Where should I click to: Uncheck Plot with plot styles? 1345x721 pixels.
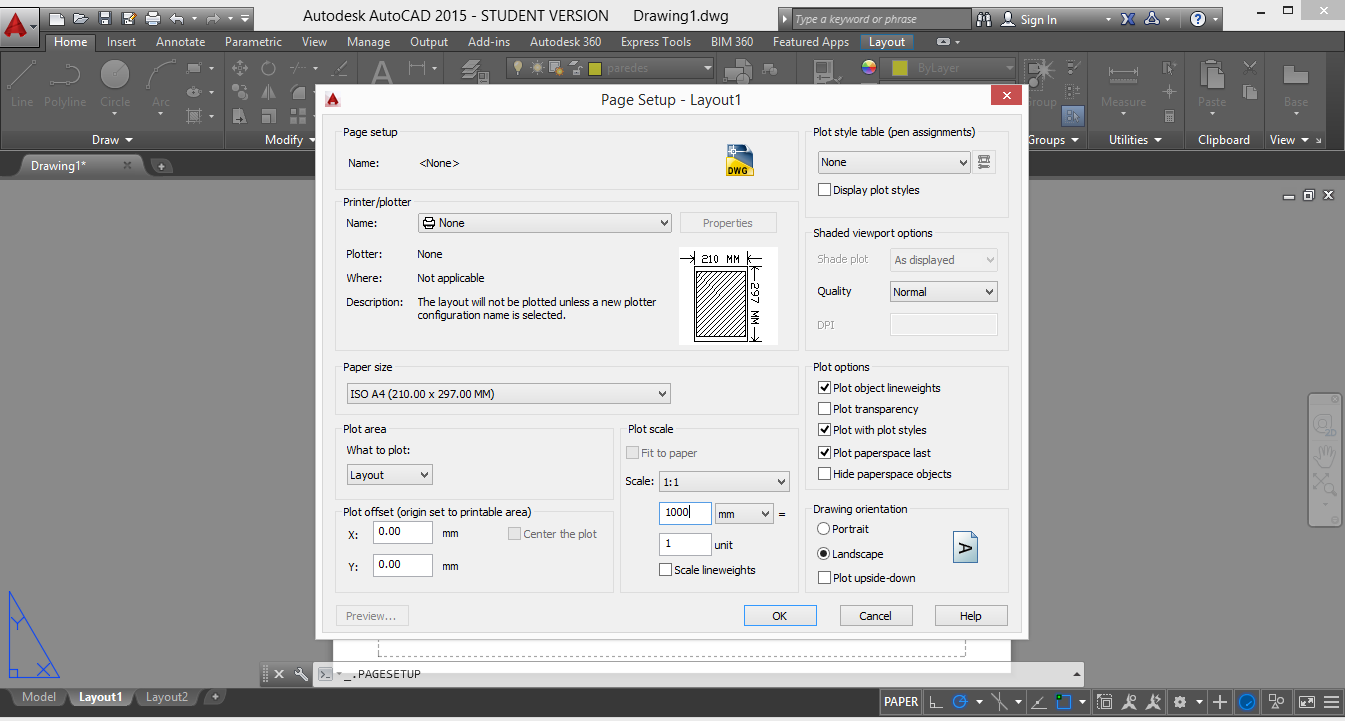[x=825, y=430]
